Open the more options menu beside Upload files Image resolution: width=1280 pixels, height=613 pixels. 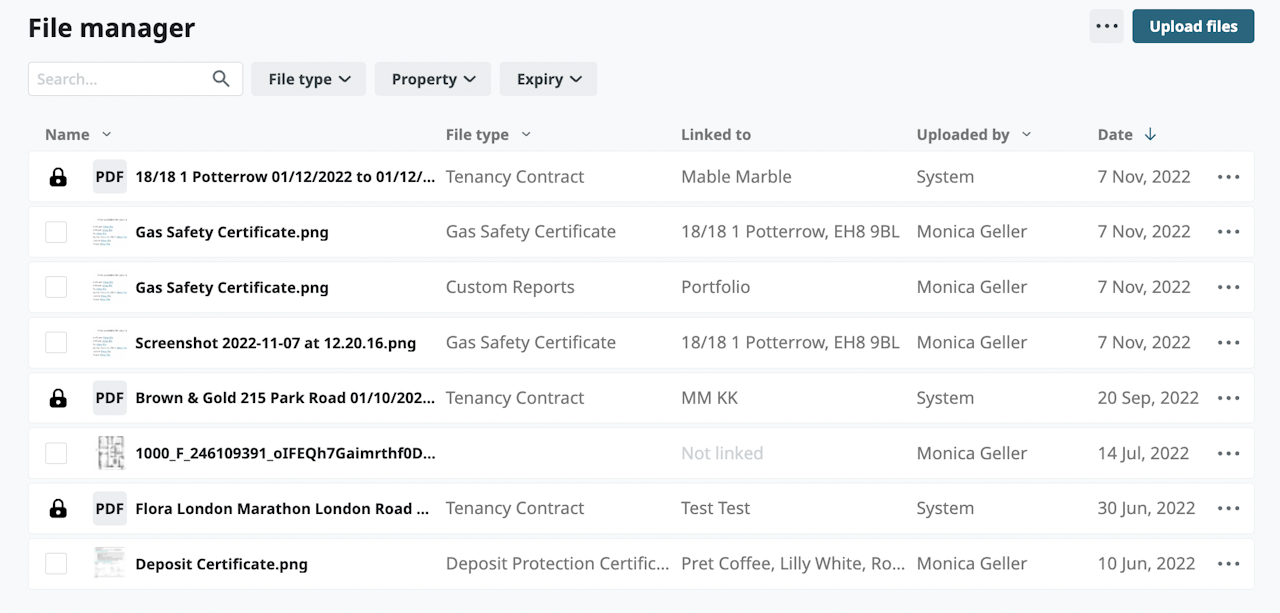1107,26
